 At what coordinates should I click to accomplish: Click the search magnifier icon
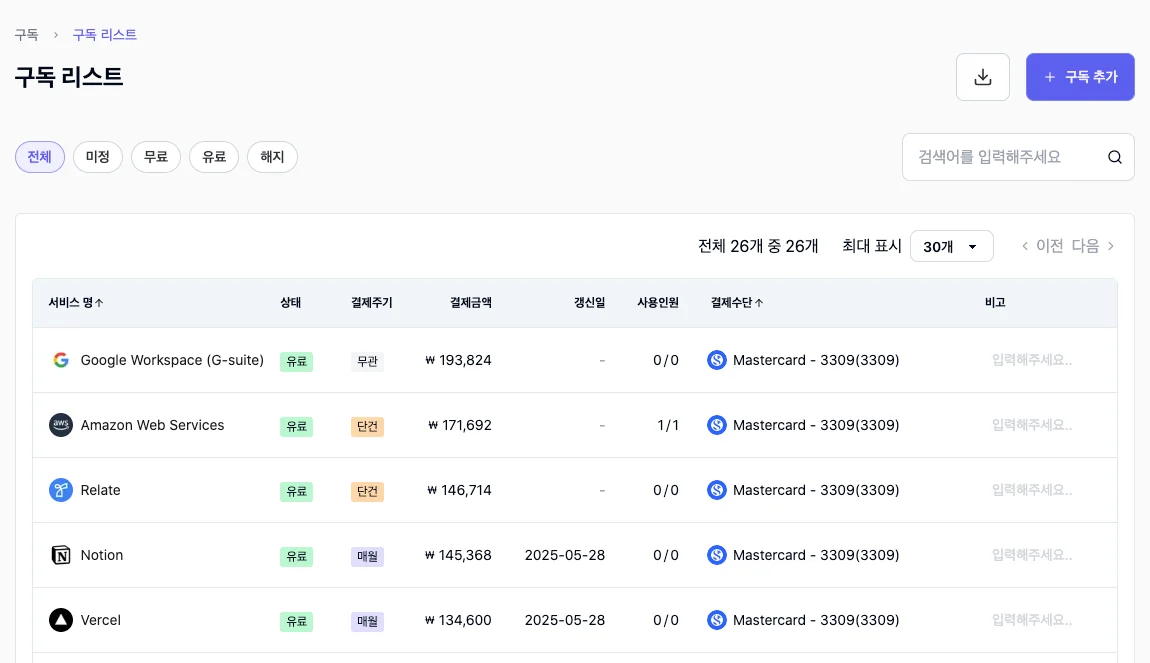pyautogui.click(x=1114, y=157)
